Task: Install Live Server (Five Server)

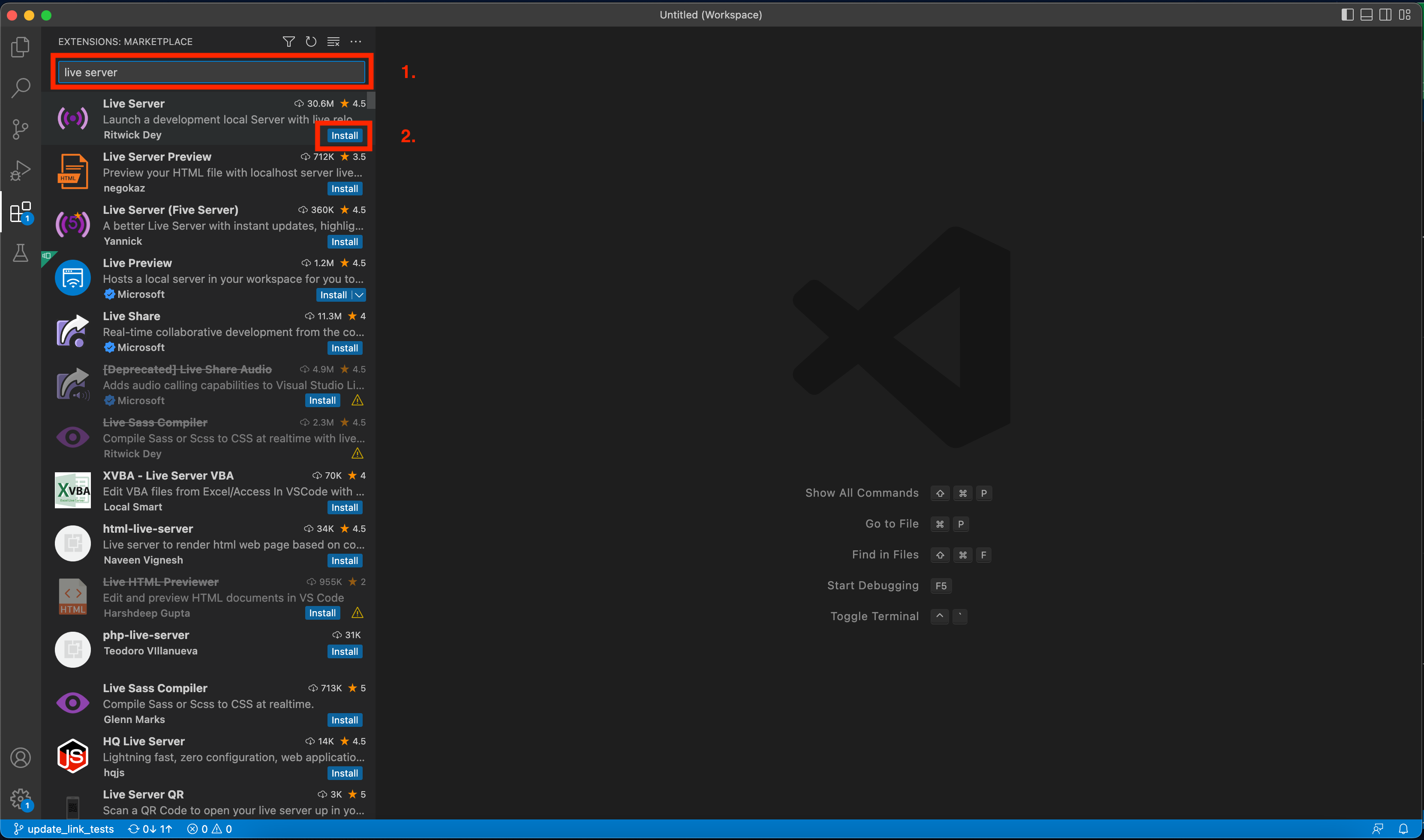Action: tap(345, 242)
